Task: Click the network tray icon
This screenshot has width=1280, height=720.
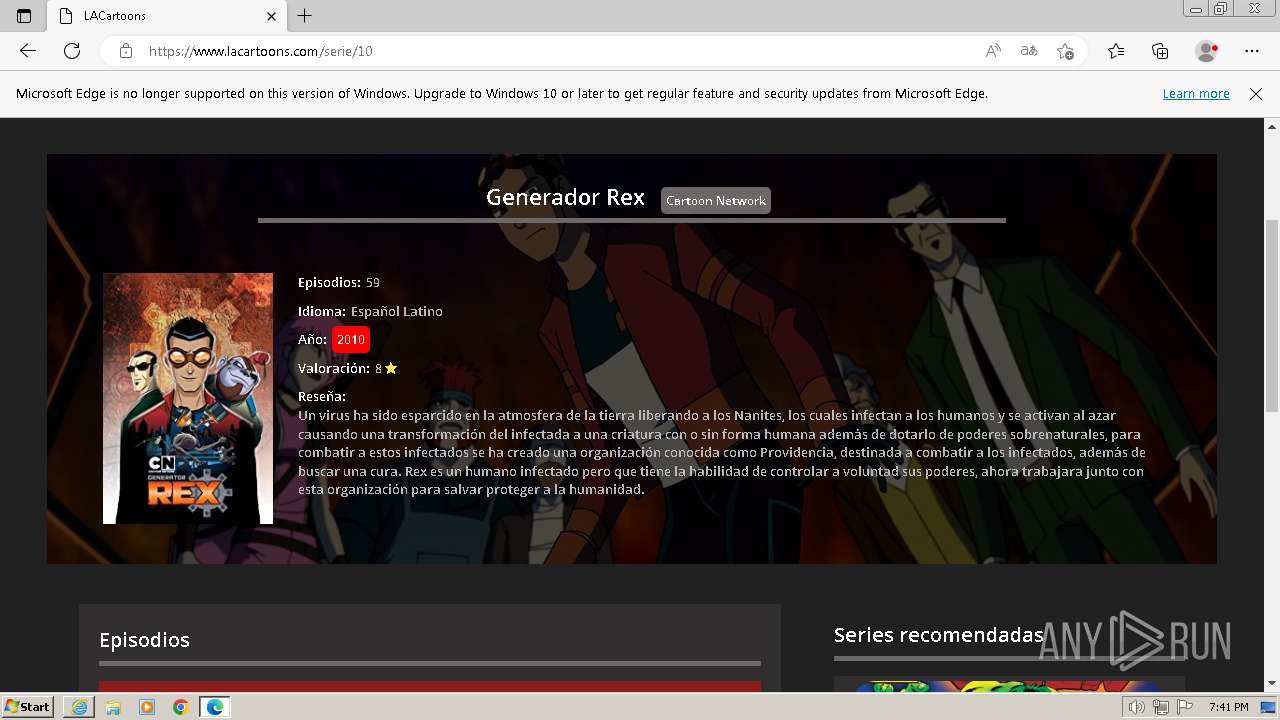Action: pos(1160,707)
